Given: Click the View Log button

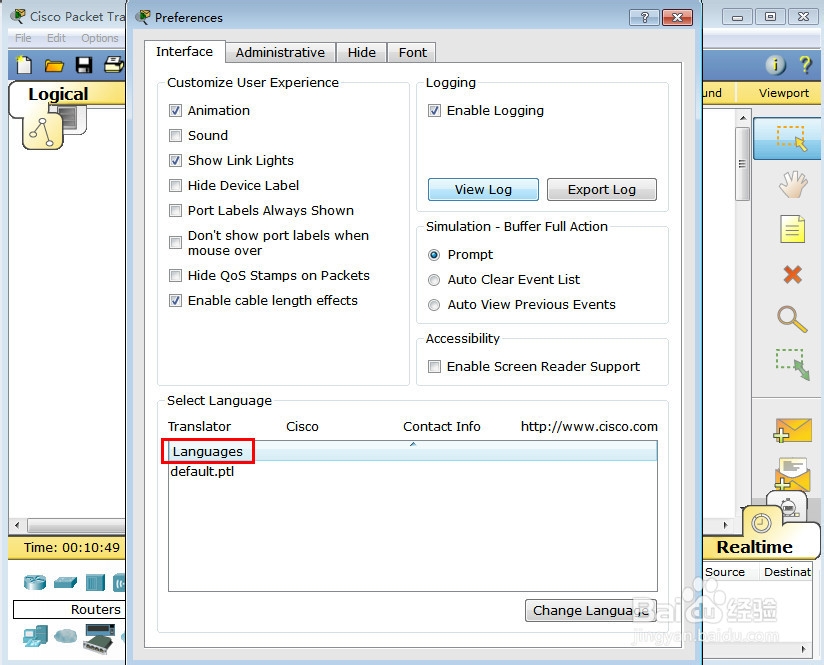Looking at the screenshot, I should point(483,189).
